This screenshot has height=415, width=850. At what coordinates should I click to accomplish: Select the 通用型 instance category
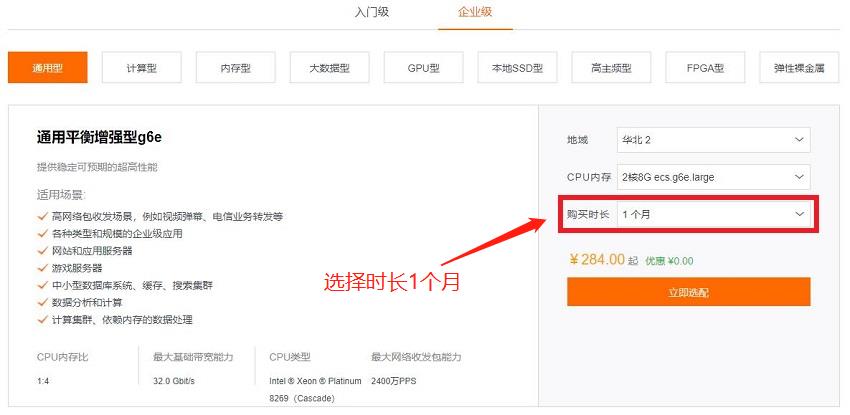(48, 68)
